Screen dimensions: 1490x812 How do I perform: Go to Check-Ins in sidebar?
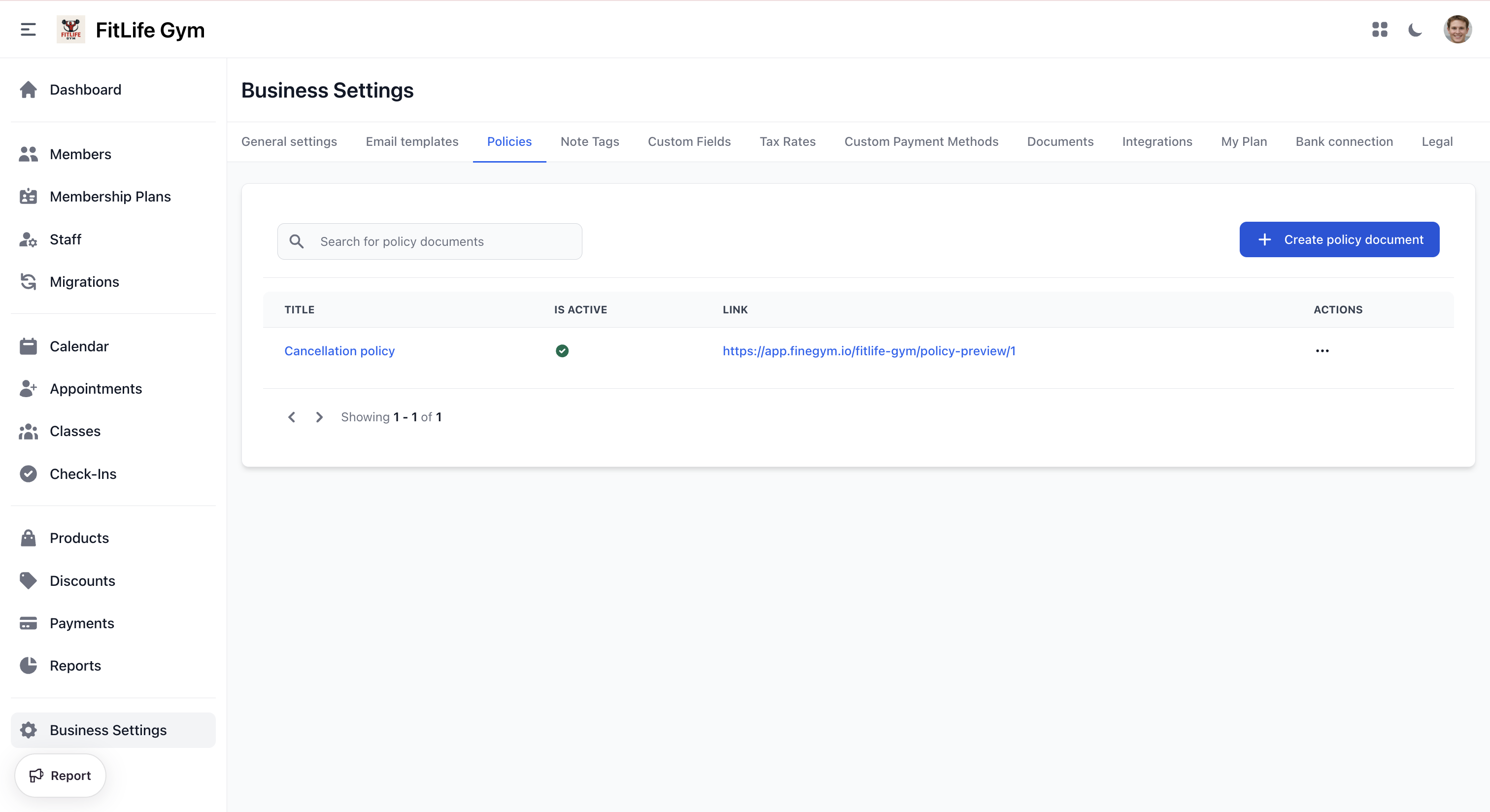(83, 474)
